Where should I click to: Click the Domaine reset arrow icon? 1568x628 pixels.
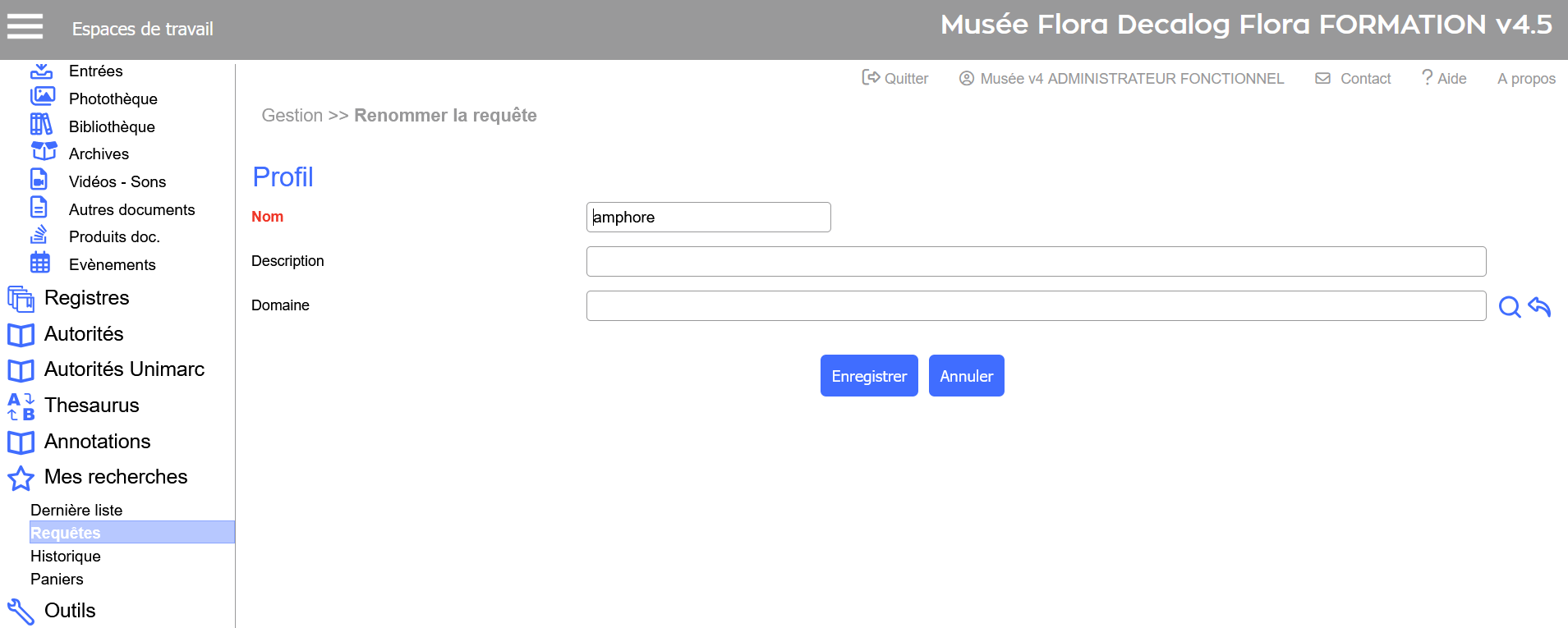1539,307
